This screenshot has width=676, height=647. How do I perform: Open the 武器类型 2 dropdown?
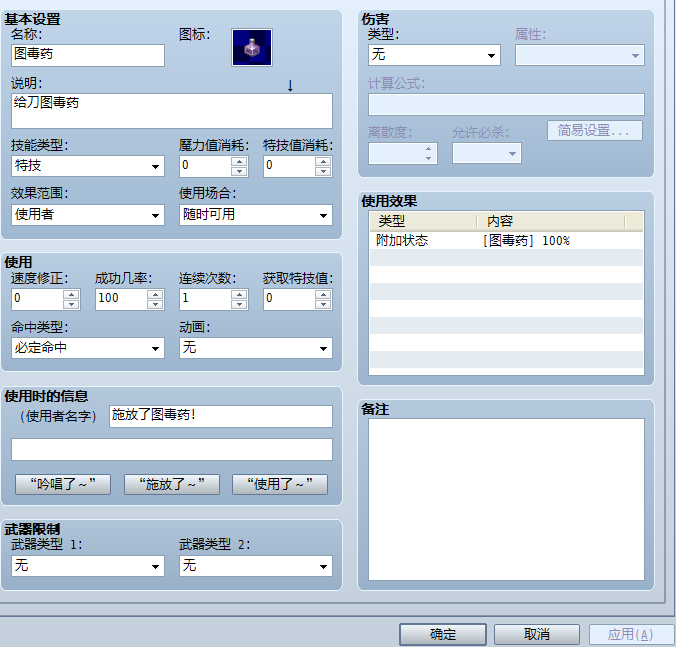pos(256,566)
